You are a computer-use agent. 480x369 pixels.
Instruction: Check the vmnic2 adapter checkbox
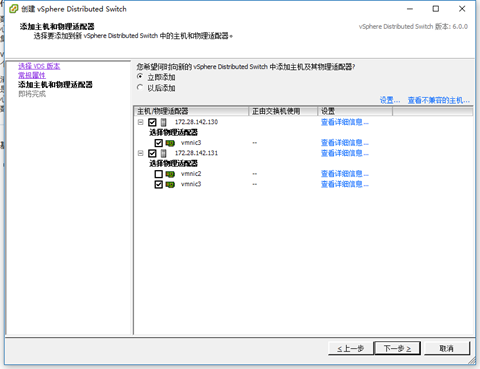point(159,174)
